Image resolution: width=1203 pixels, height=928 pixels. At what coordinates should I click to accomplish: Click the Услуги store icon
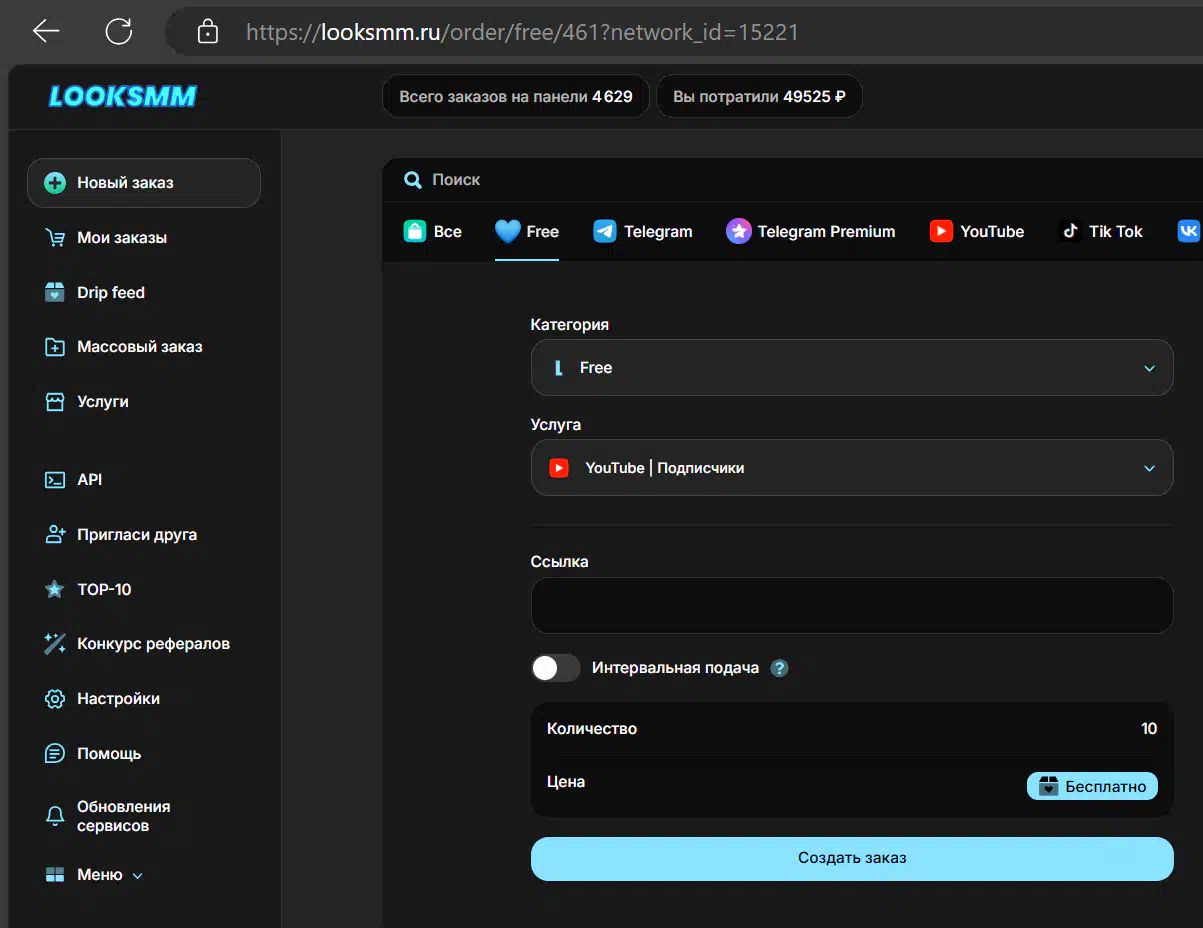click(56, 402)
